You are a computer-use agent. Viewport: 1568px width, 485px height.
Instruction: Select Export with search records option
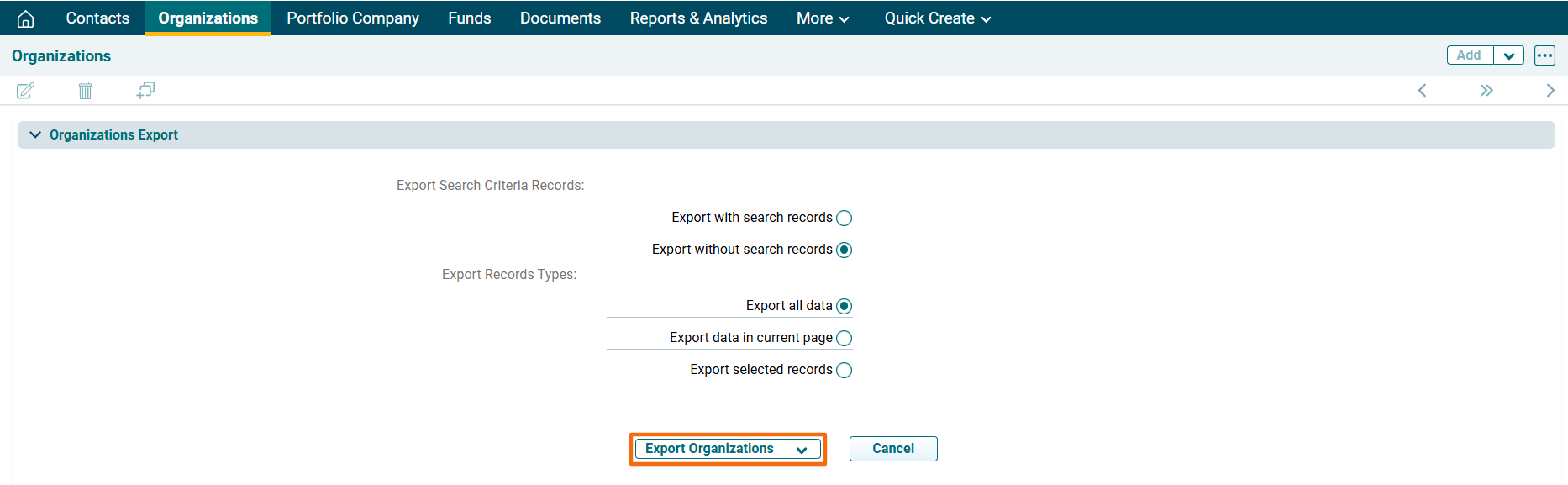point(845,219)
